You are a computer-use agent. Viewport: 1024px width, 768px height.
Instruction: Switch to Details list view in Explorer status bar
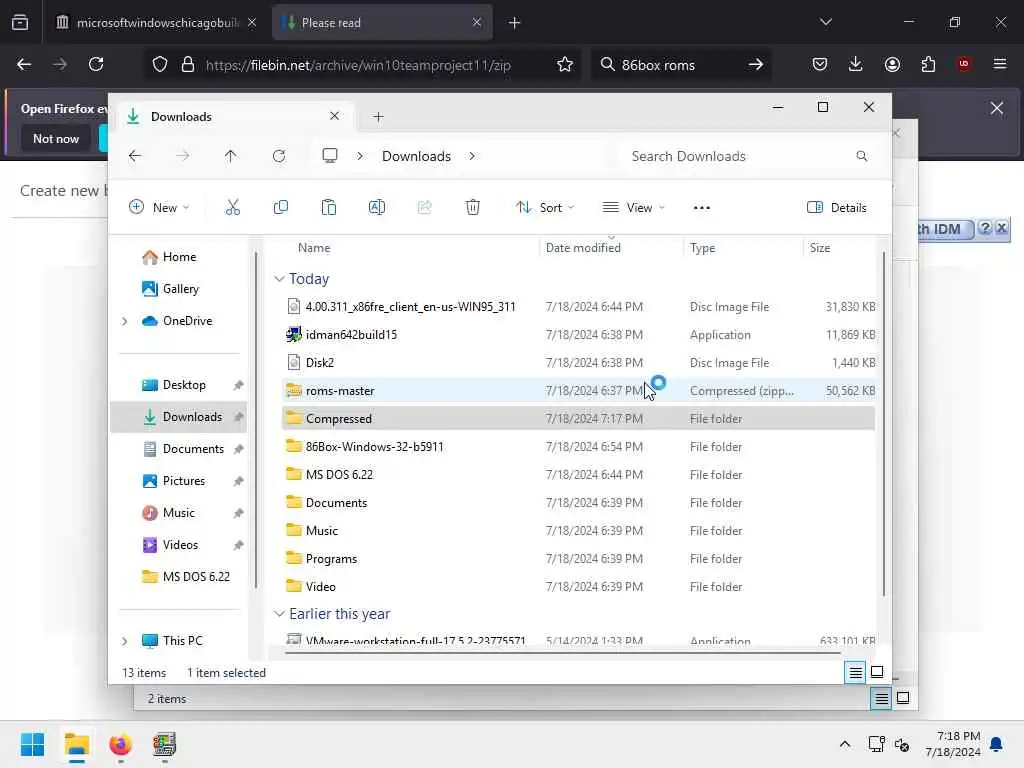pos(856,672)
